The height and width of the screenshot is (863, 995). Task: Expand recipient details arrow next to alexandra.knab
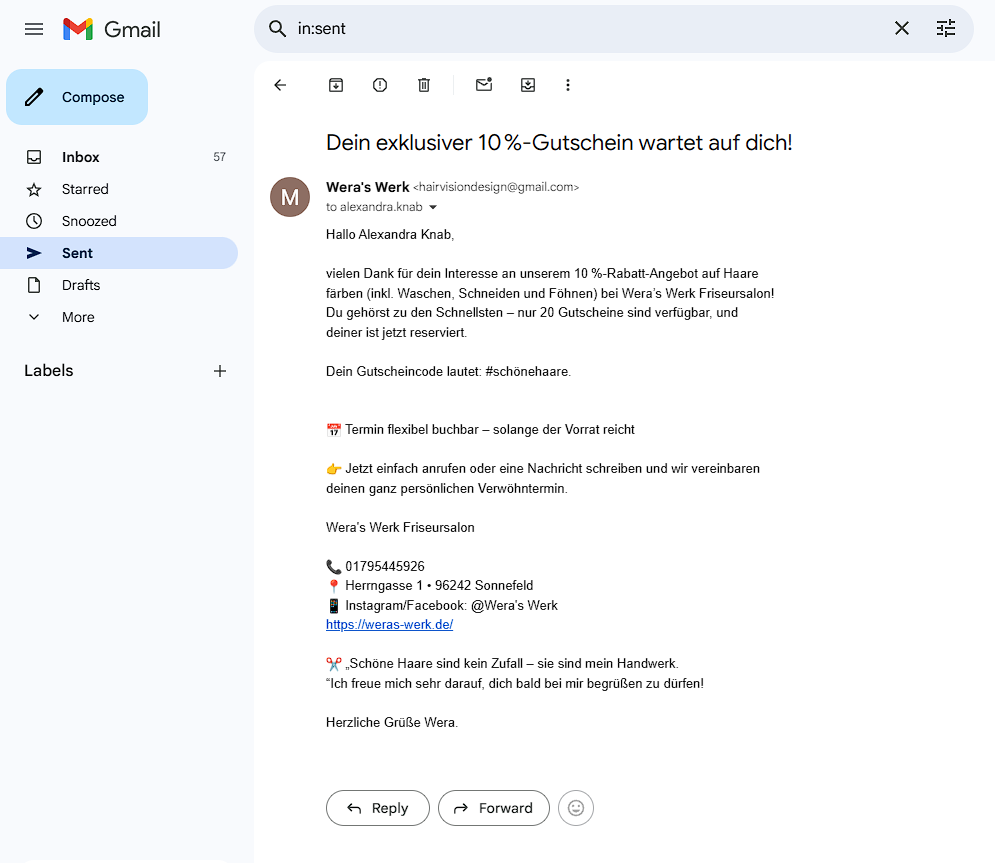pyautogui.click(x=433, y=208)
